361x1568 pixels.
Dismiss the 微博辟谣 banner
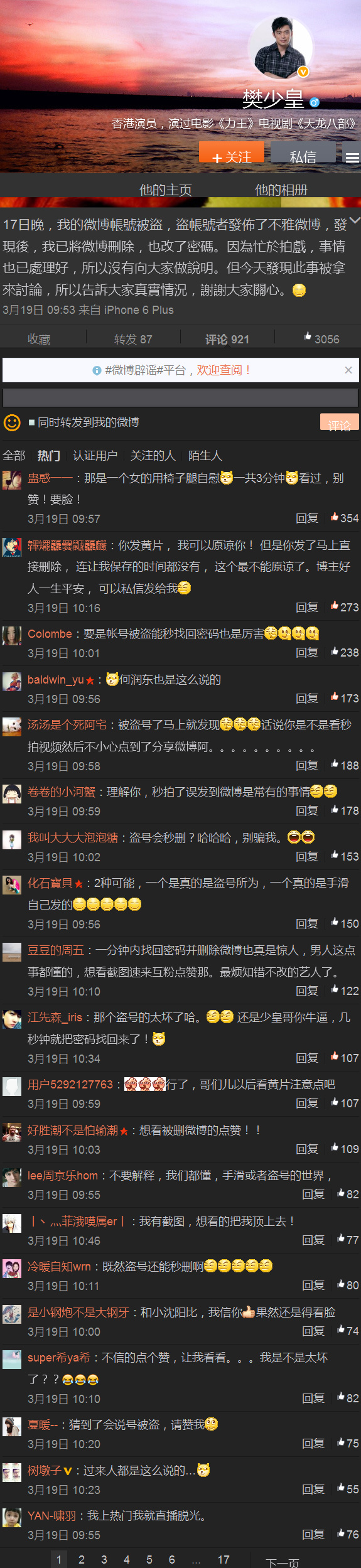(x=348, y=370)
